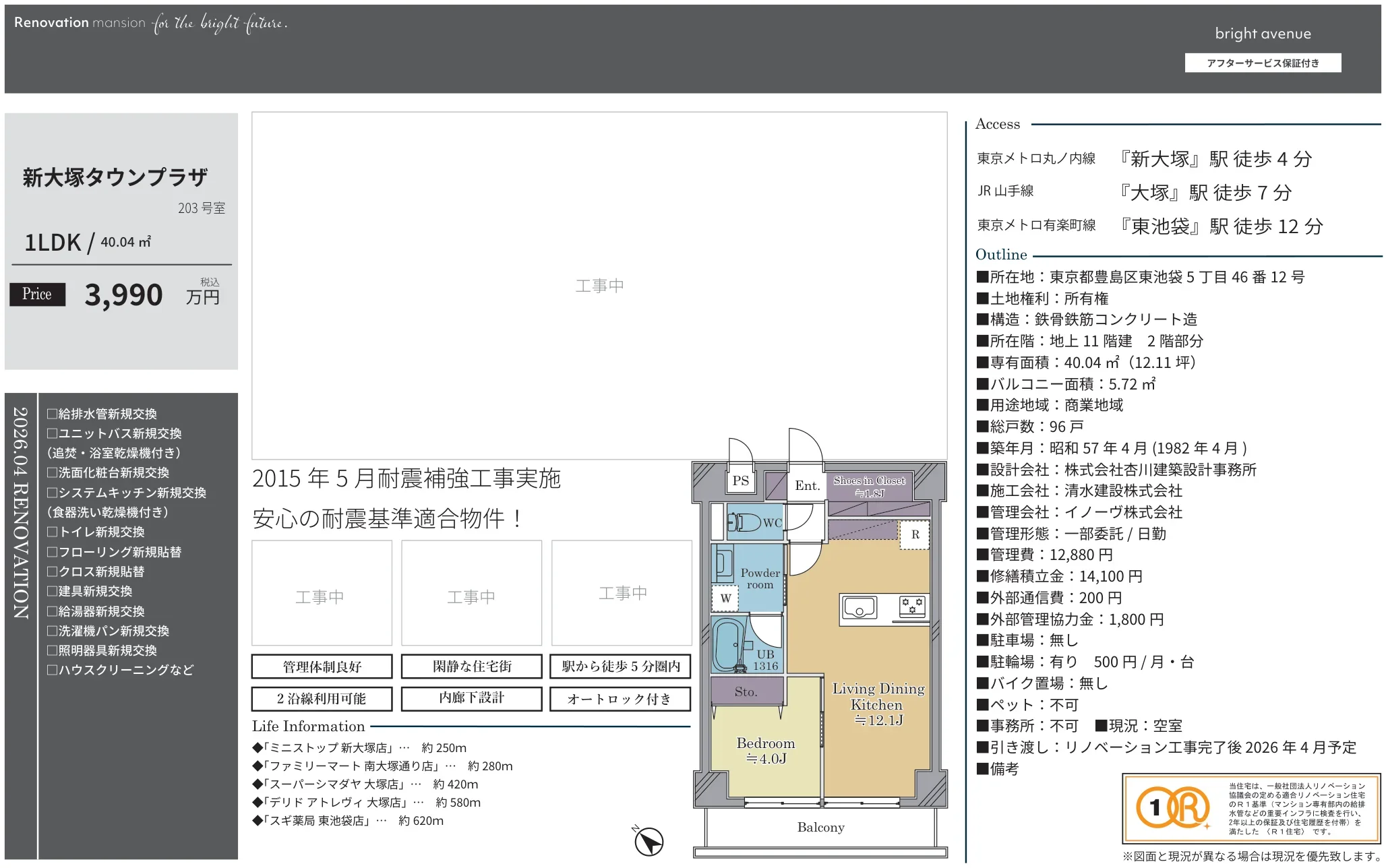
Task: Check the トイレ新規交換 checkbox
Action: 53,532
